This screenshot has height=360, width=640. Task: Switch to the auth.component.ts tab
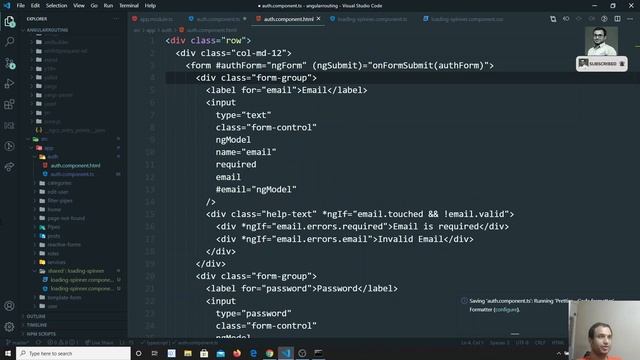tap(218, 19)
